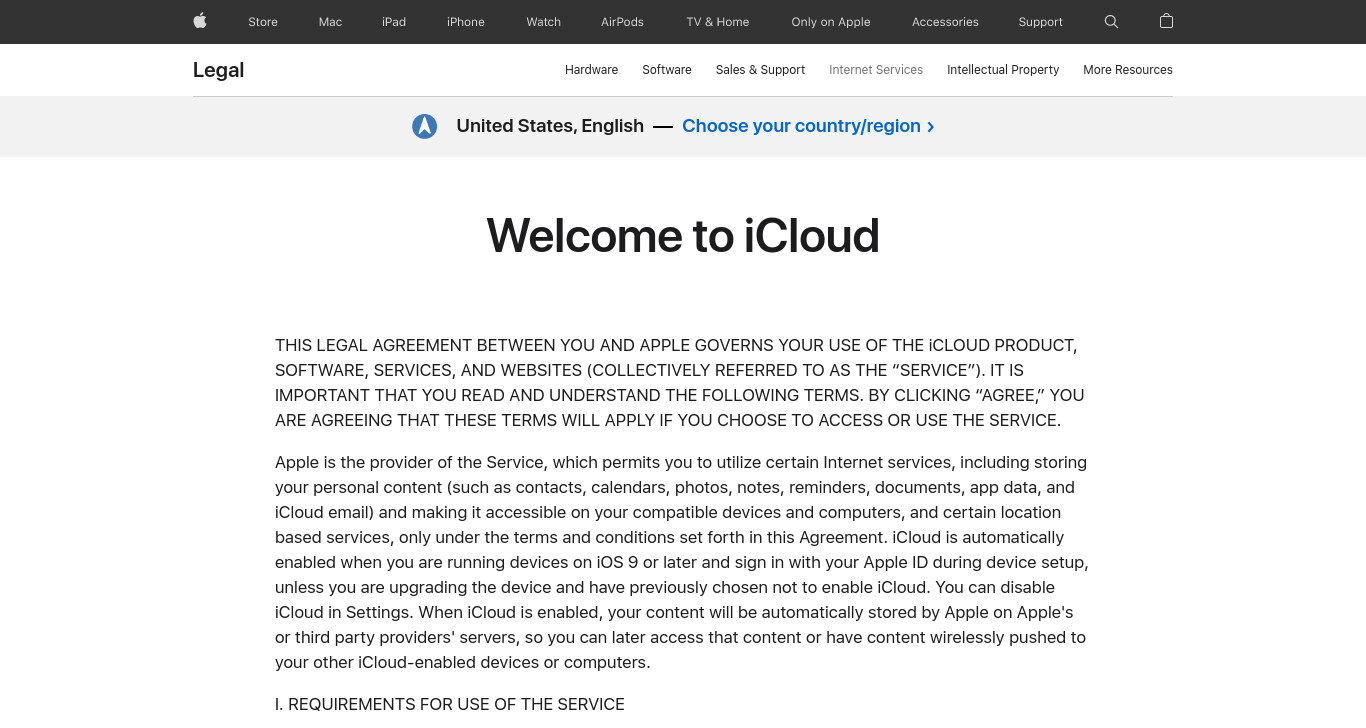Click the I. REQUIREMENTS FOR USE OF THE SERVICE heading
The image size is (1366, 728).
[x=450, y=704]
